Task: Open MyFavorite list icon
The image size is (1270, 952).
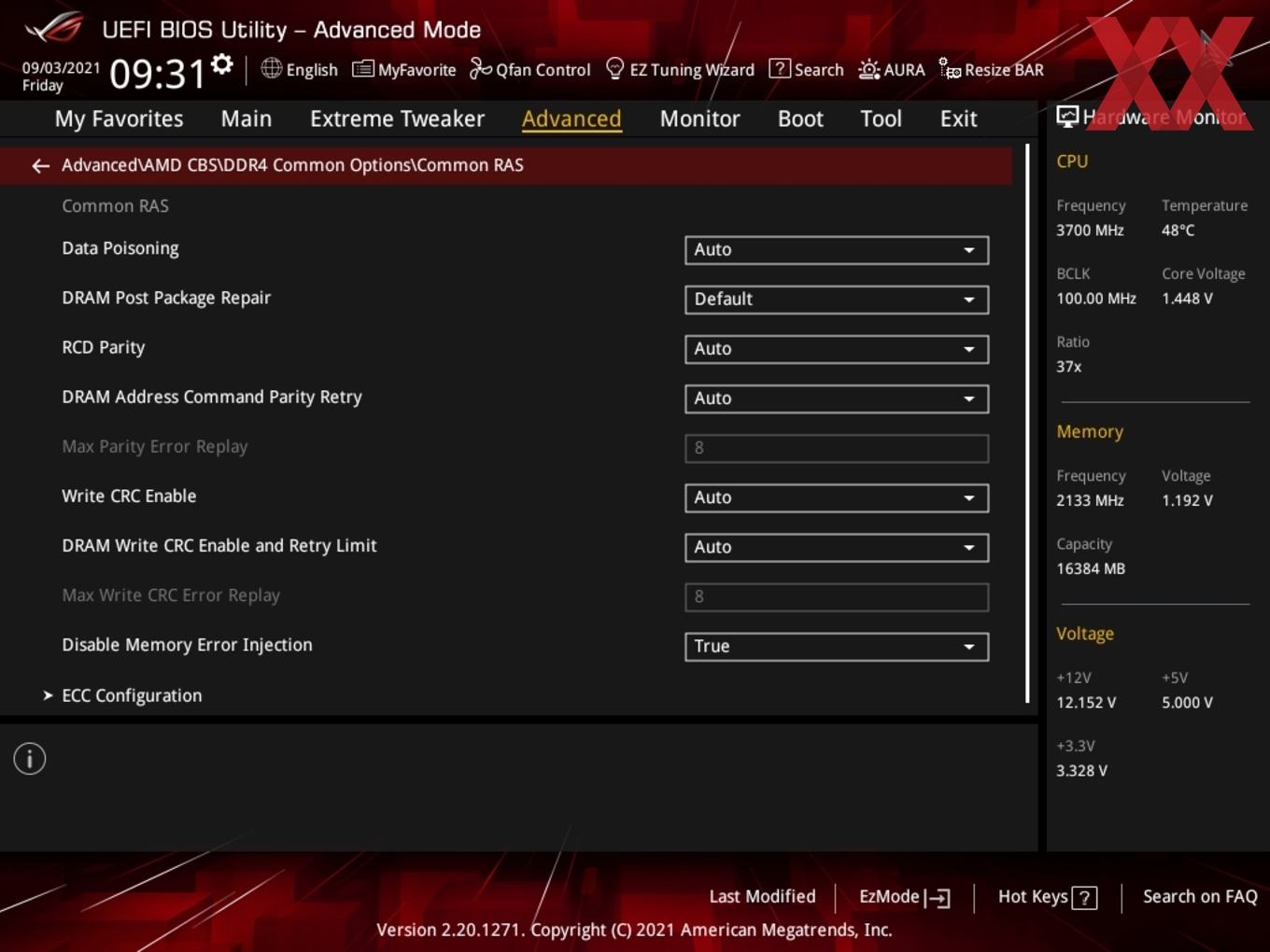Action: tap(362, 69)
